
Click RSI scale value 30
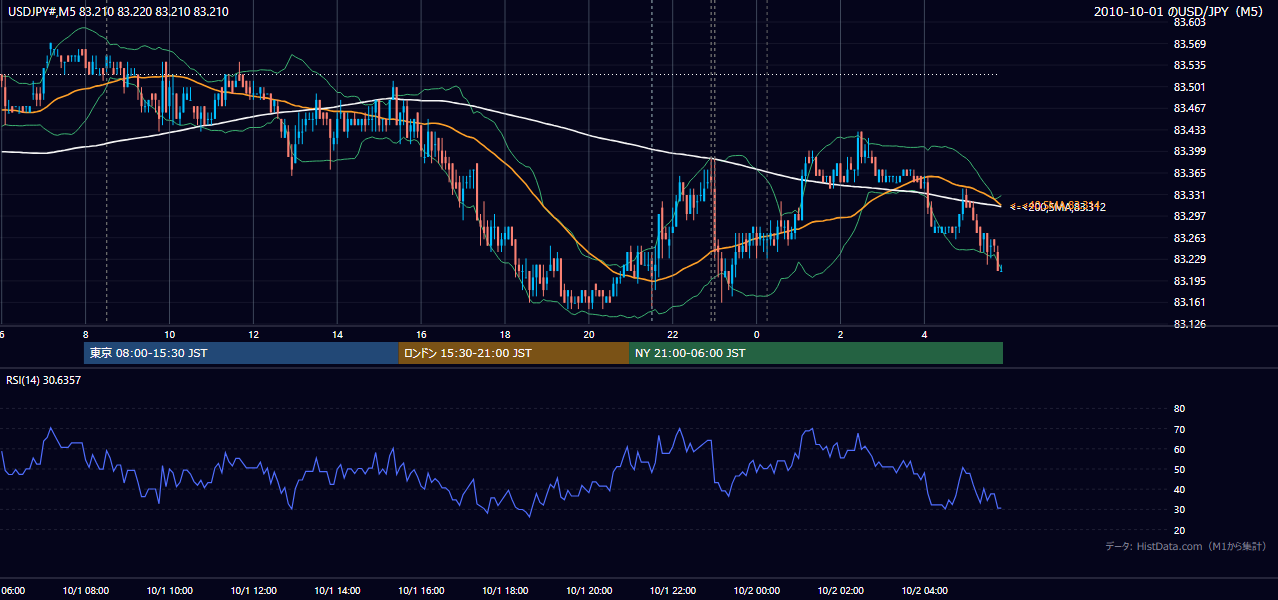(x=1179, y=510)
